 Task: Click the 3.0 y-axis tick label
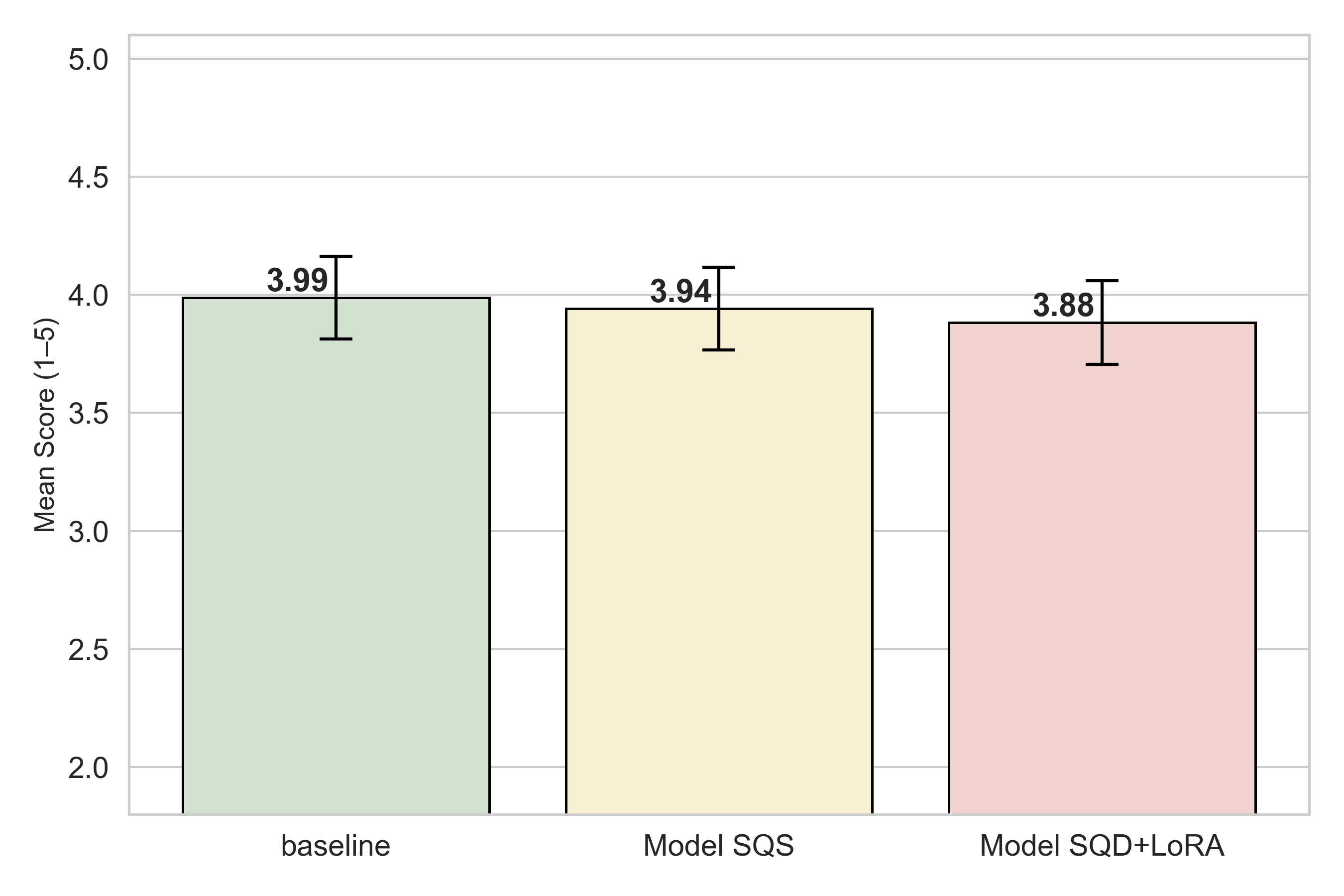click(88, 532)
